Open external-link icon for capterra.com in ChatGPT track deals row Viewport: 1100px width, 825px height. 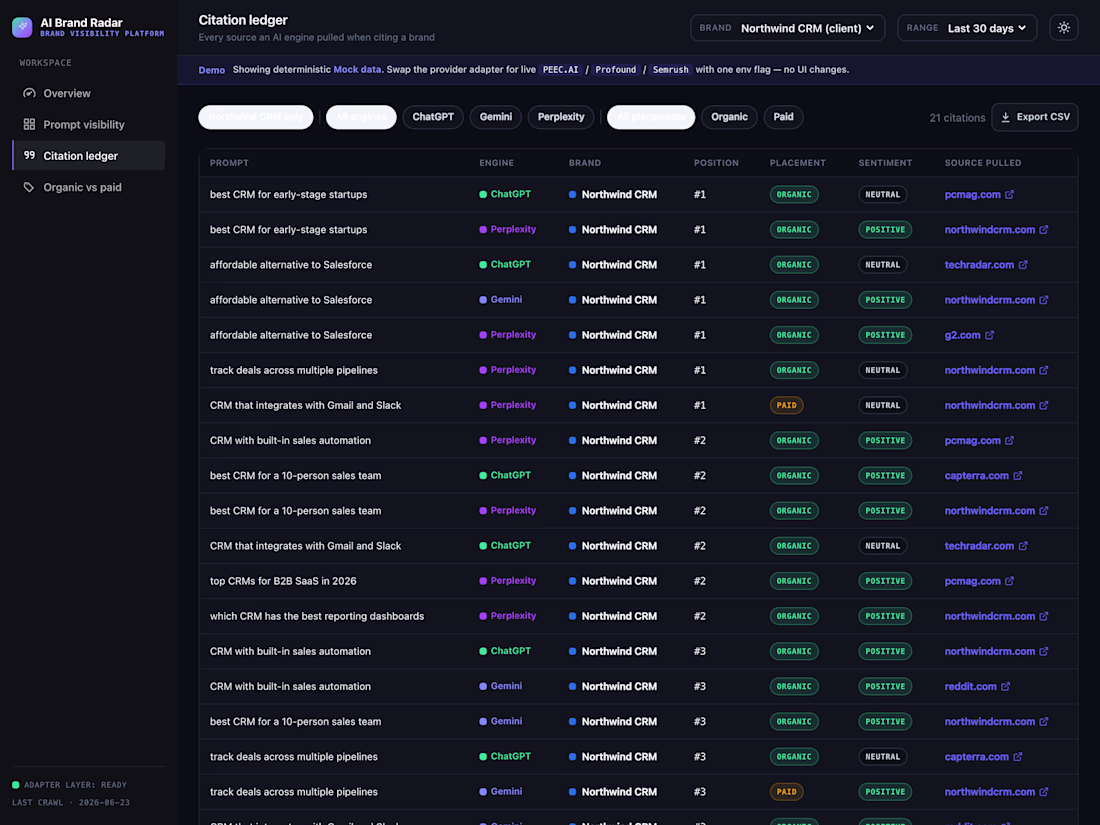coord(1018,757)
